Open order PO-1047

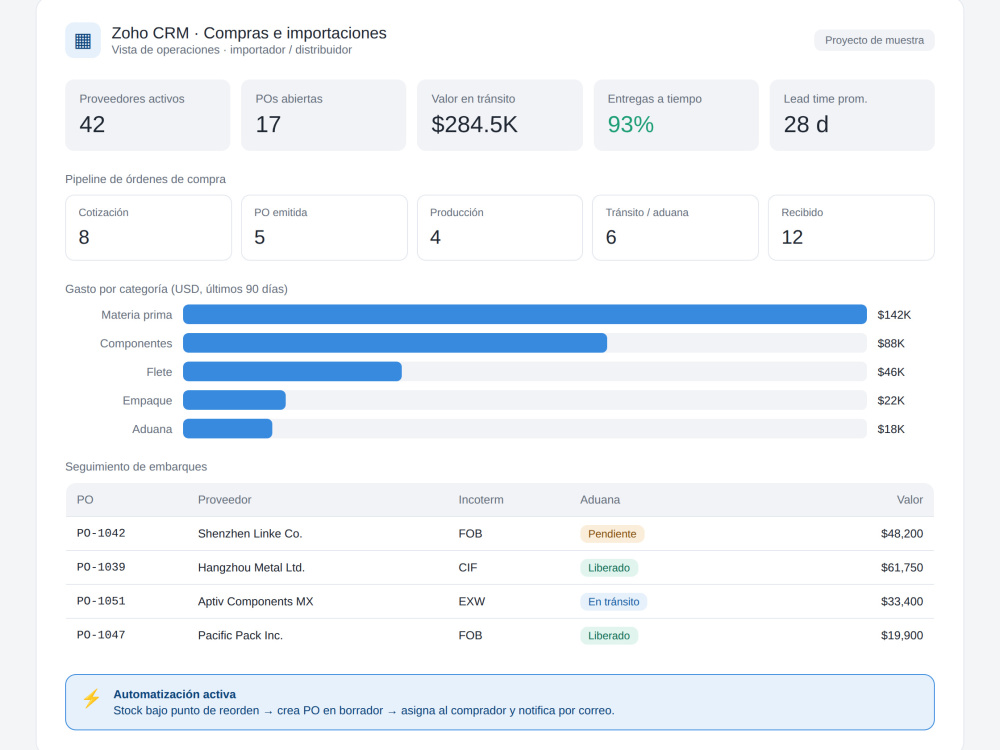(x=101, y=635)
